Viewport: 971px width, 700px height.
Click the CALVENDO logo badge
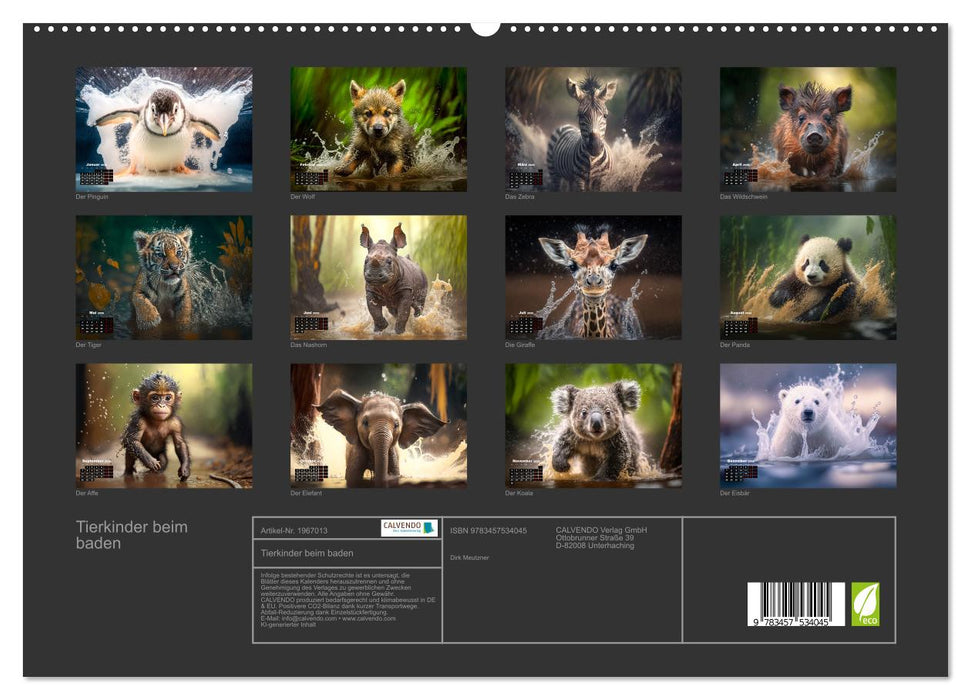[x=409, y=527]
